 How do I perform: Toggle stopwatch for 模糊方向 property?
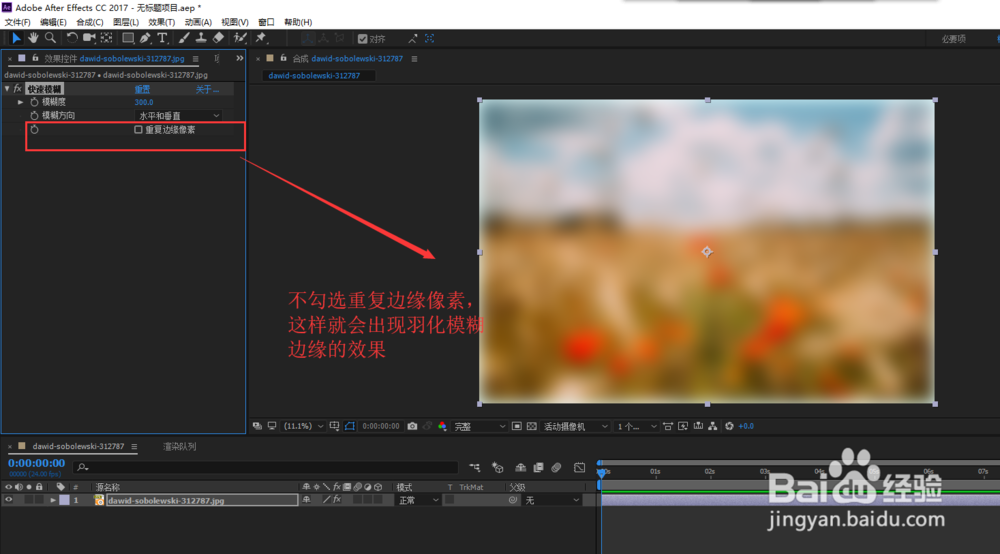coord(34,115)
